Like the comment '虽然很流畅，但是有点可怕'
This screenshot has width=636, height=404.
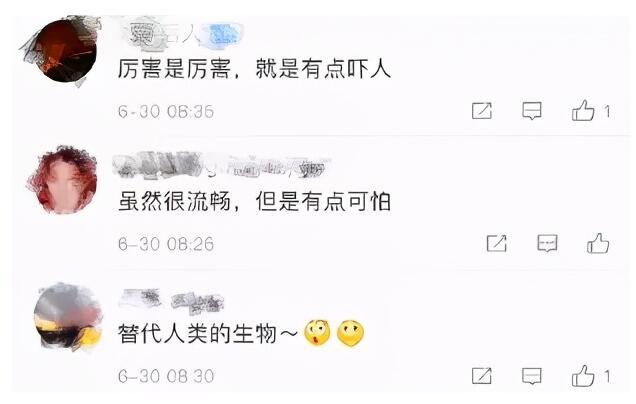[598, 243]
